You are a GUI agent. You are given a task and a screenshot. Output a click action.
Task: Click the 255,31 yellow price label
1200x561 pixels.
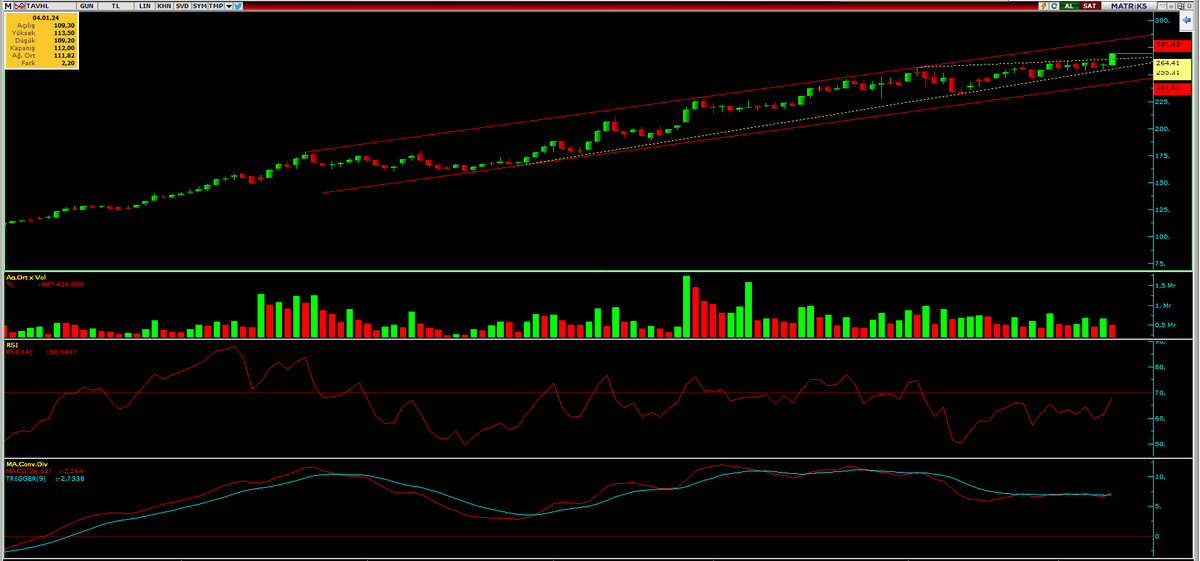(1172, 72)
